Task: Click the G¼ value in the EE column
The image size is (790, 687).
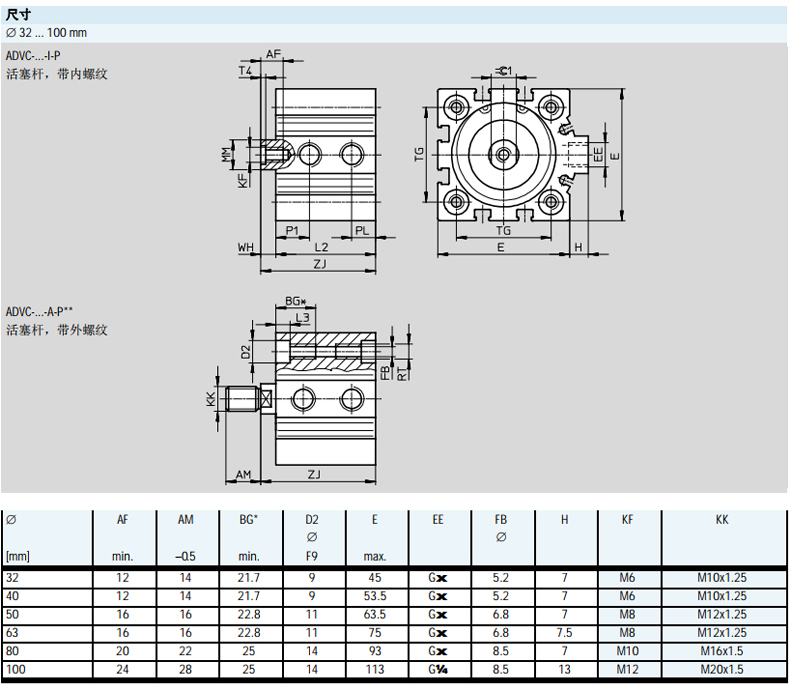Action: coord(437,668)
